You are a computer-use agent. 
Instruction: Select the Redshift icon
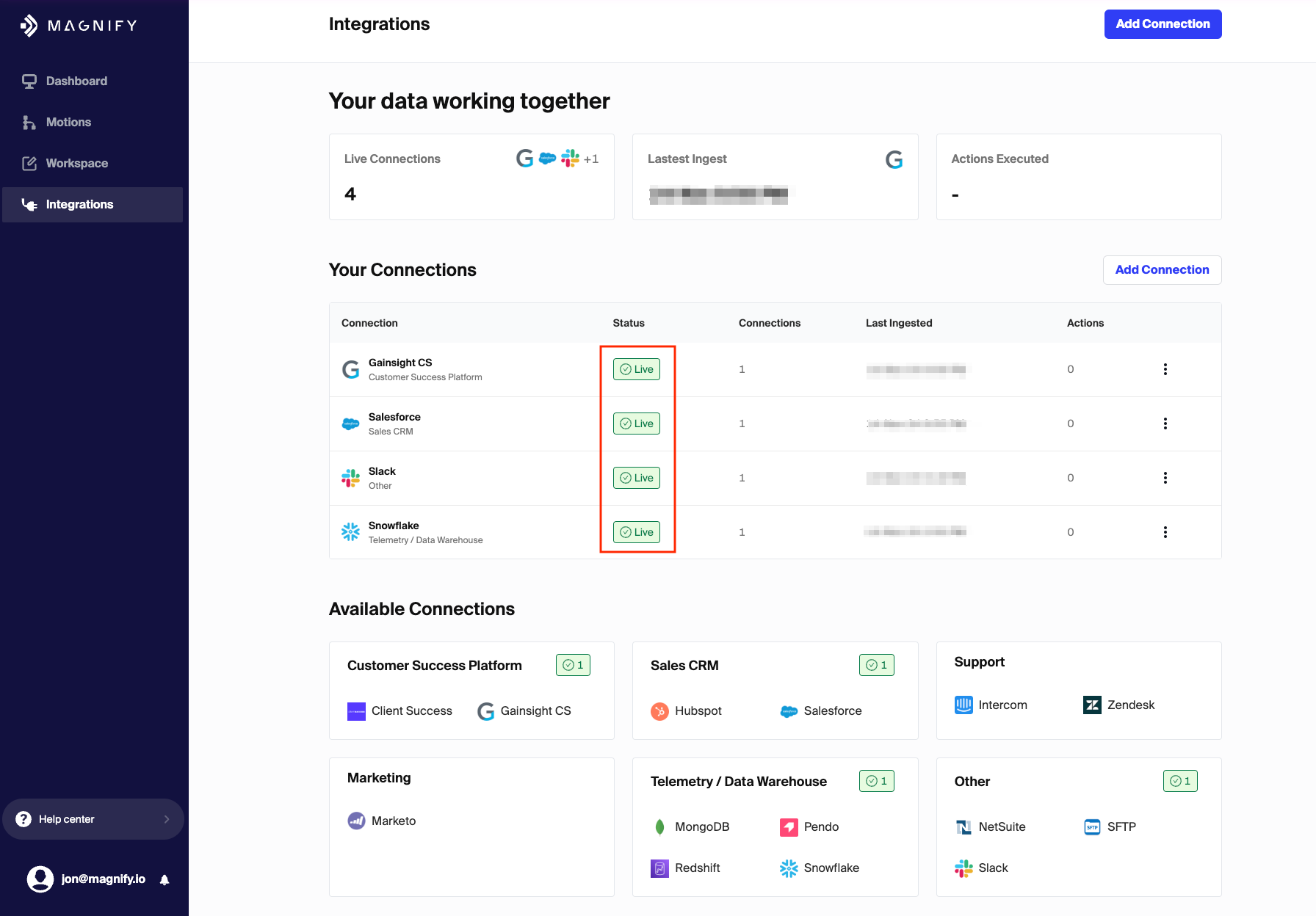click(x=659, y=868)
